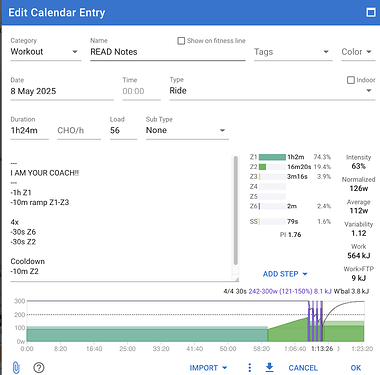Click the maximize dialog icon in header
The height and width of the screenshot is (375, 380).
371,12
